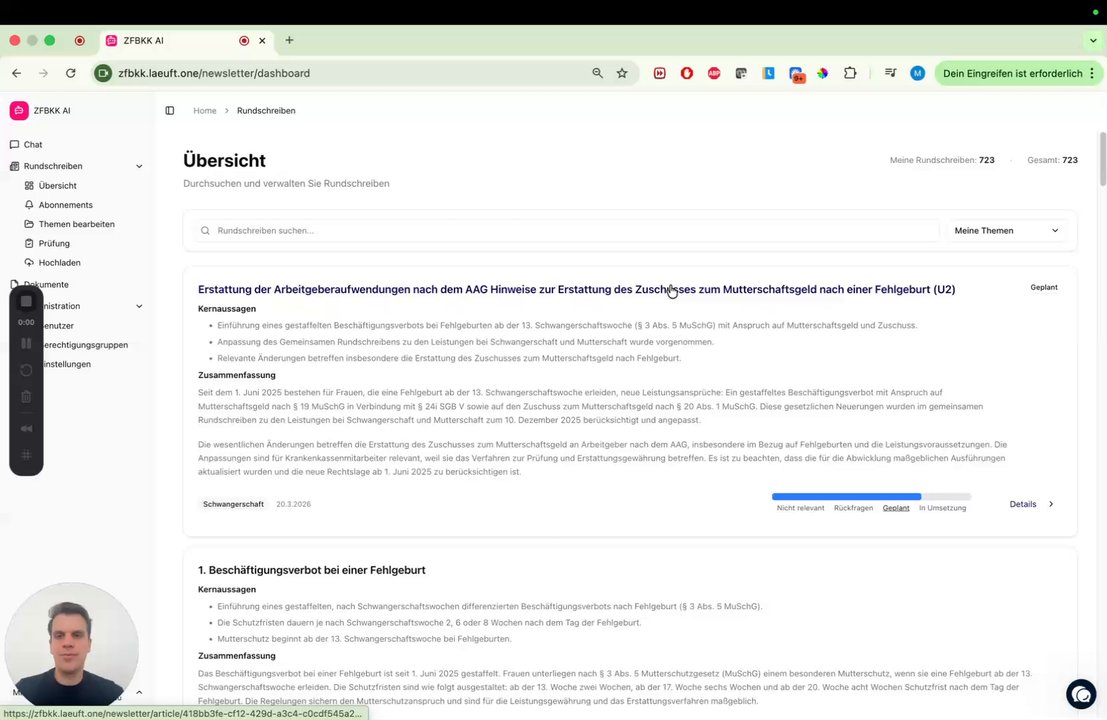Close the ZFBKK AI tab
The width and height of the screenshot is (1107, 720).
click(262, 41)
